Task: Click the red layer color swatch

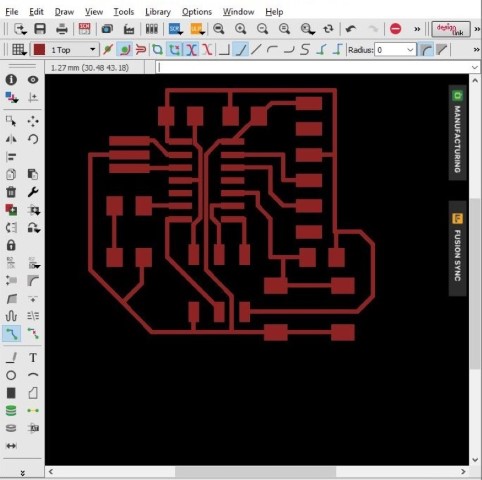Action: [x=39, y=50]
